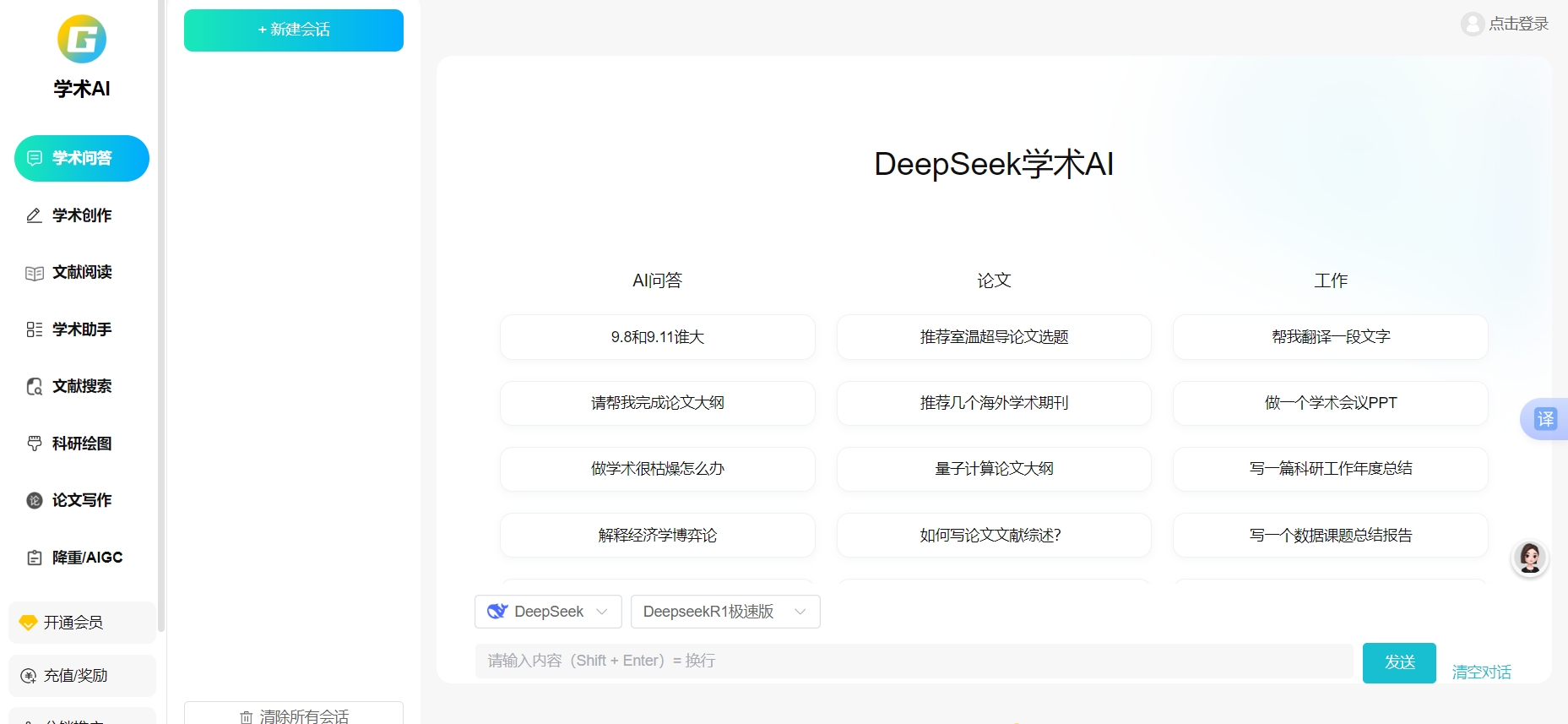Click the 清空对话 link

[x=1481, y=672]
